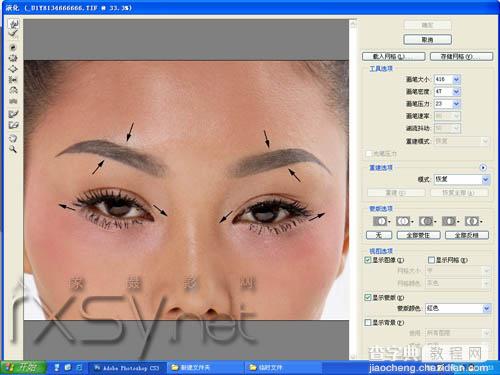Click the brush density value field
This screenshot has height=375, width=500.
point(443,91)
